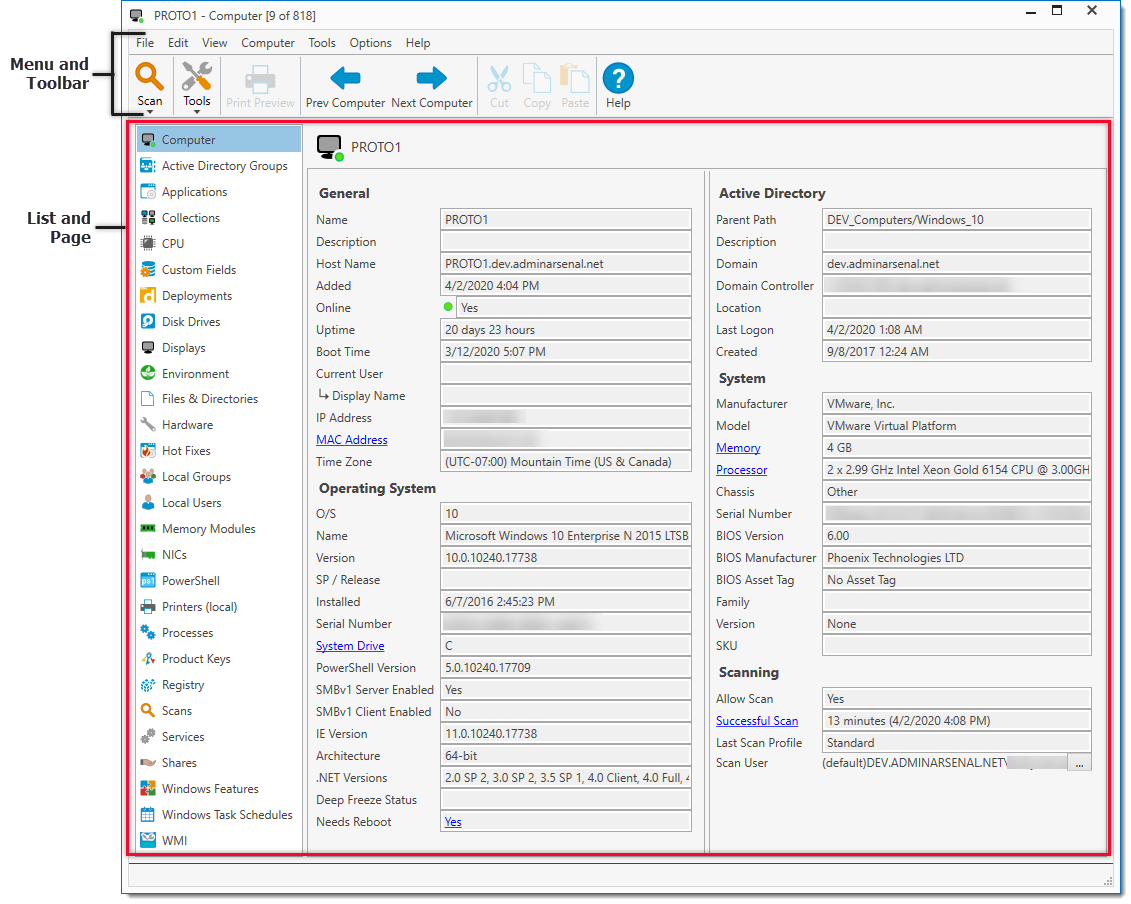Open the Options menu
Viewport: 1131px width, 904px height.
pos(370,43)
